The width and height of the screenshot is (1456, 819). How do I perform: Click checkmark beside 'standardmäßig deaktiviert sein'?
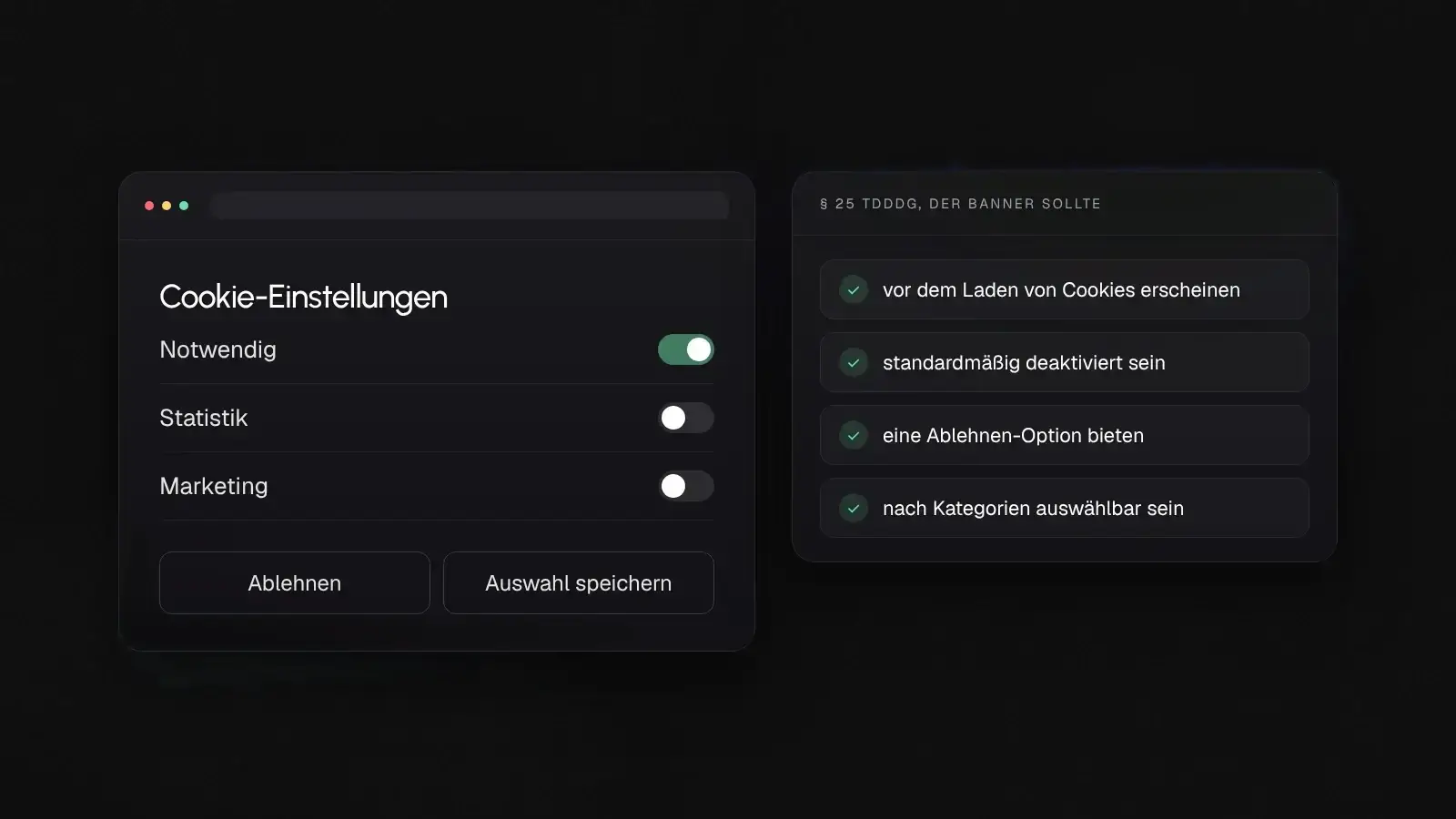(854, 363)
